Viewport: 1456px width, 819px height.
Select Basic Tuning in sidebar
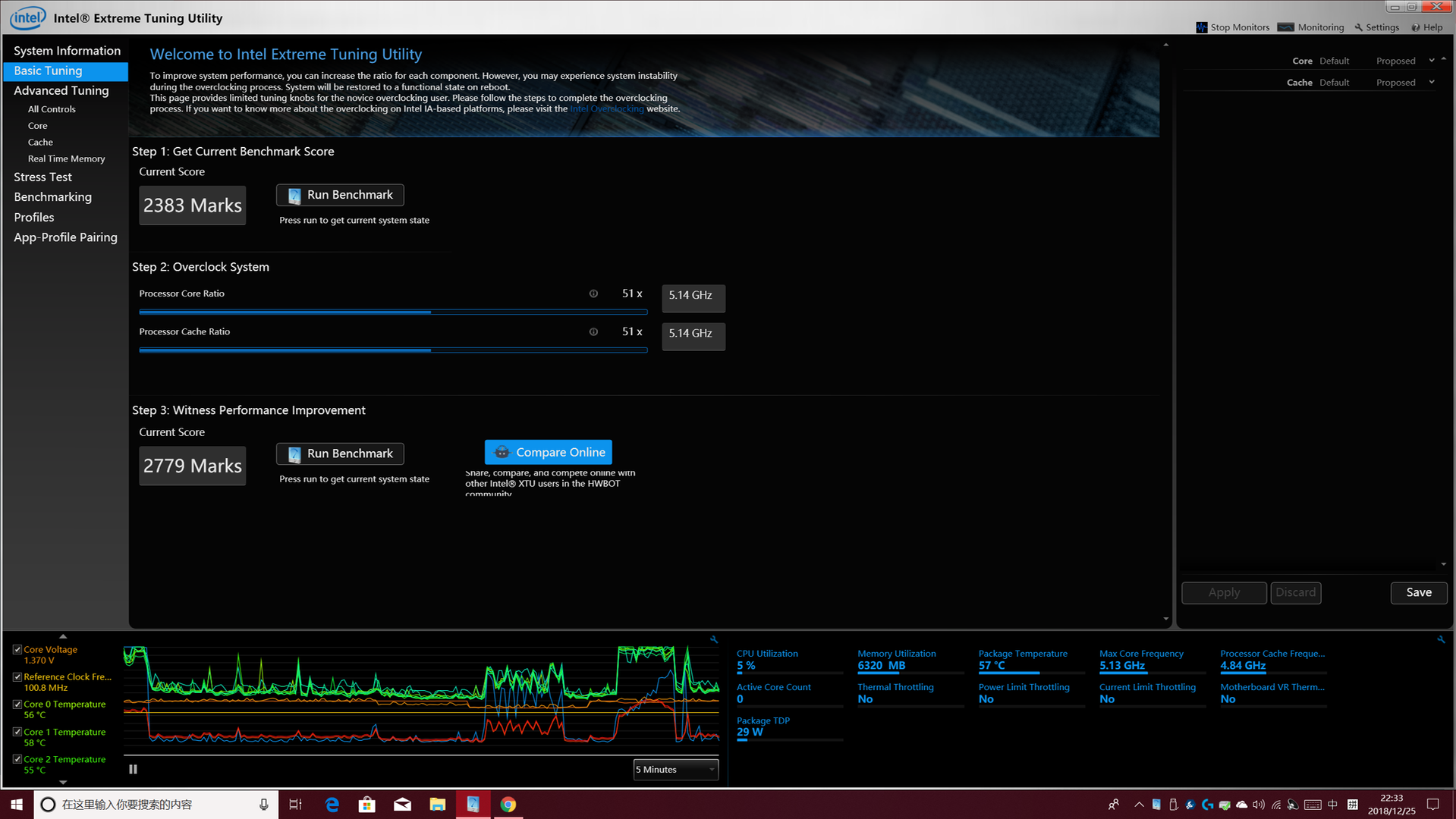(x=66, y=71)
